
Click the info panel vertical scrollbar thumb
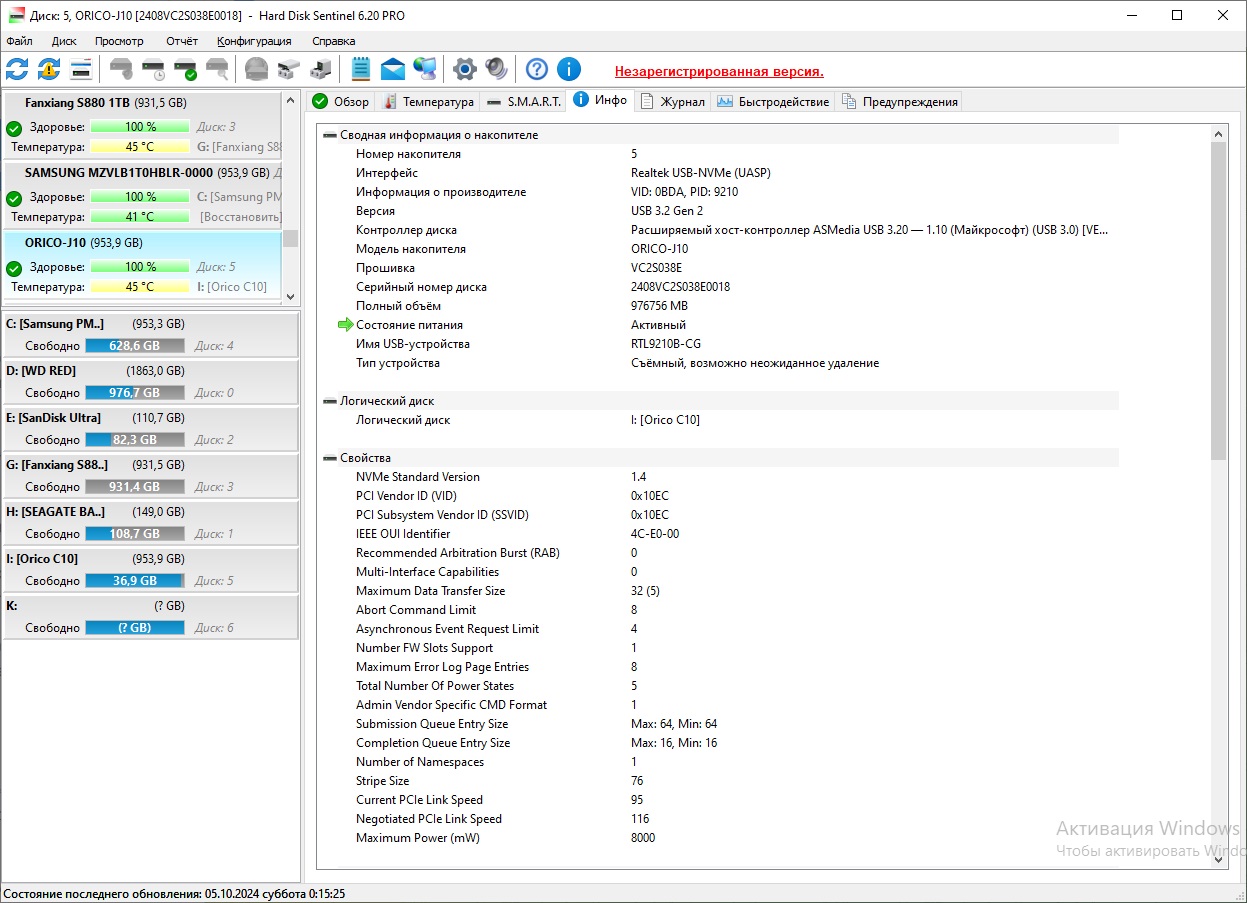[1218, 300]
